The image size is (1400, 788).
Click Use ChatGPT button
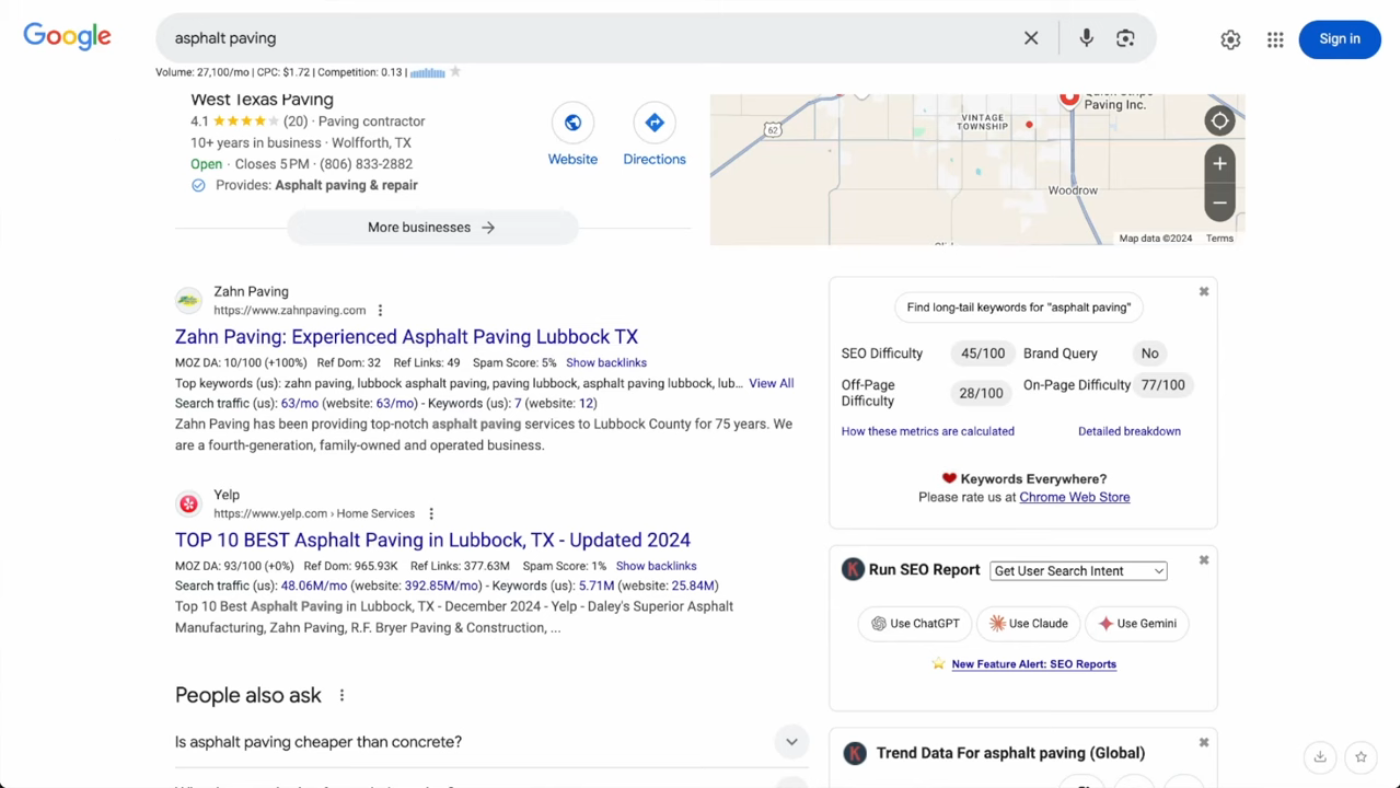(x=915, y=623)
